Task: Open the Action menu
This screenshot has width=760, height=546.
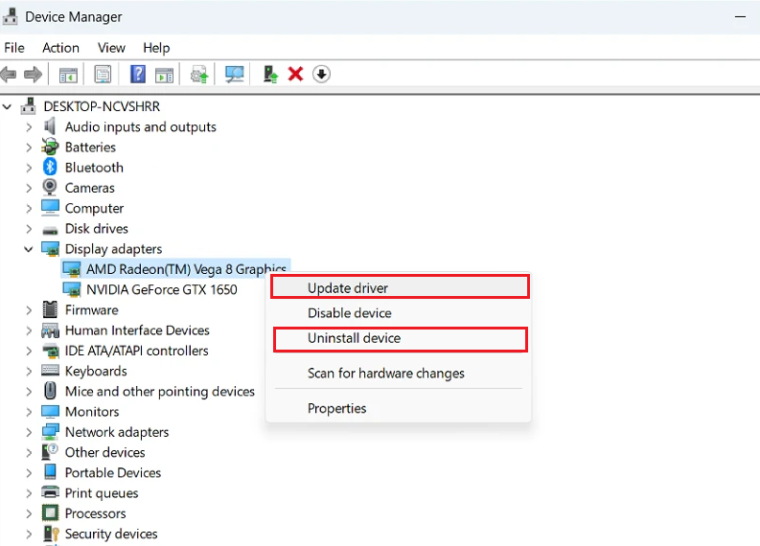Action: [60, 47]
